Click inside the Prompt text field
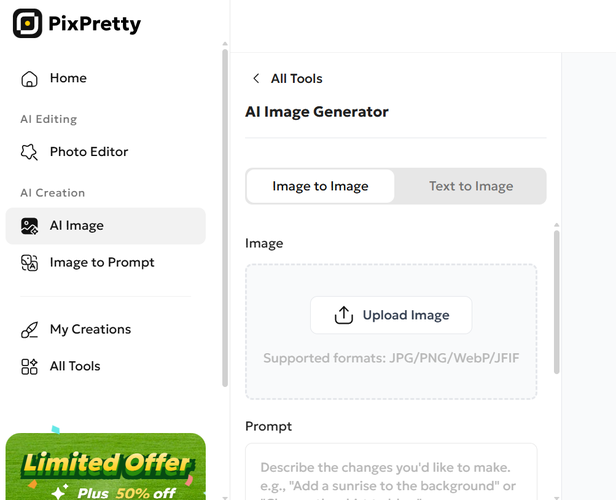Screen dimensions: 616x500 pyautogui.click(x=391, y=472)
